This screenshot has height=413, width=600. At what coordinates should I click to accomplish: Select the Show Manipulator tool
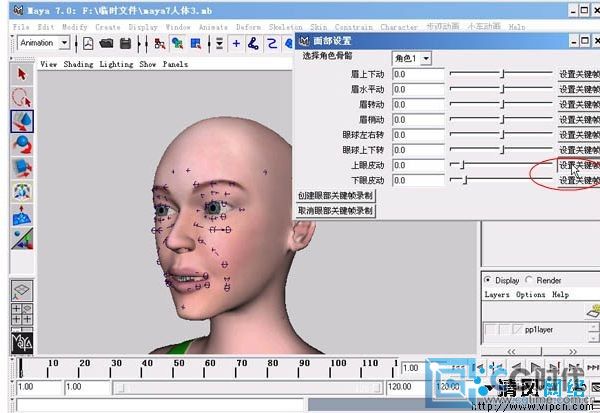coord(22,238)
